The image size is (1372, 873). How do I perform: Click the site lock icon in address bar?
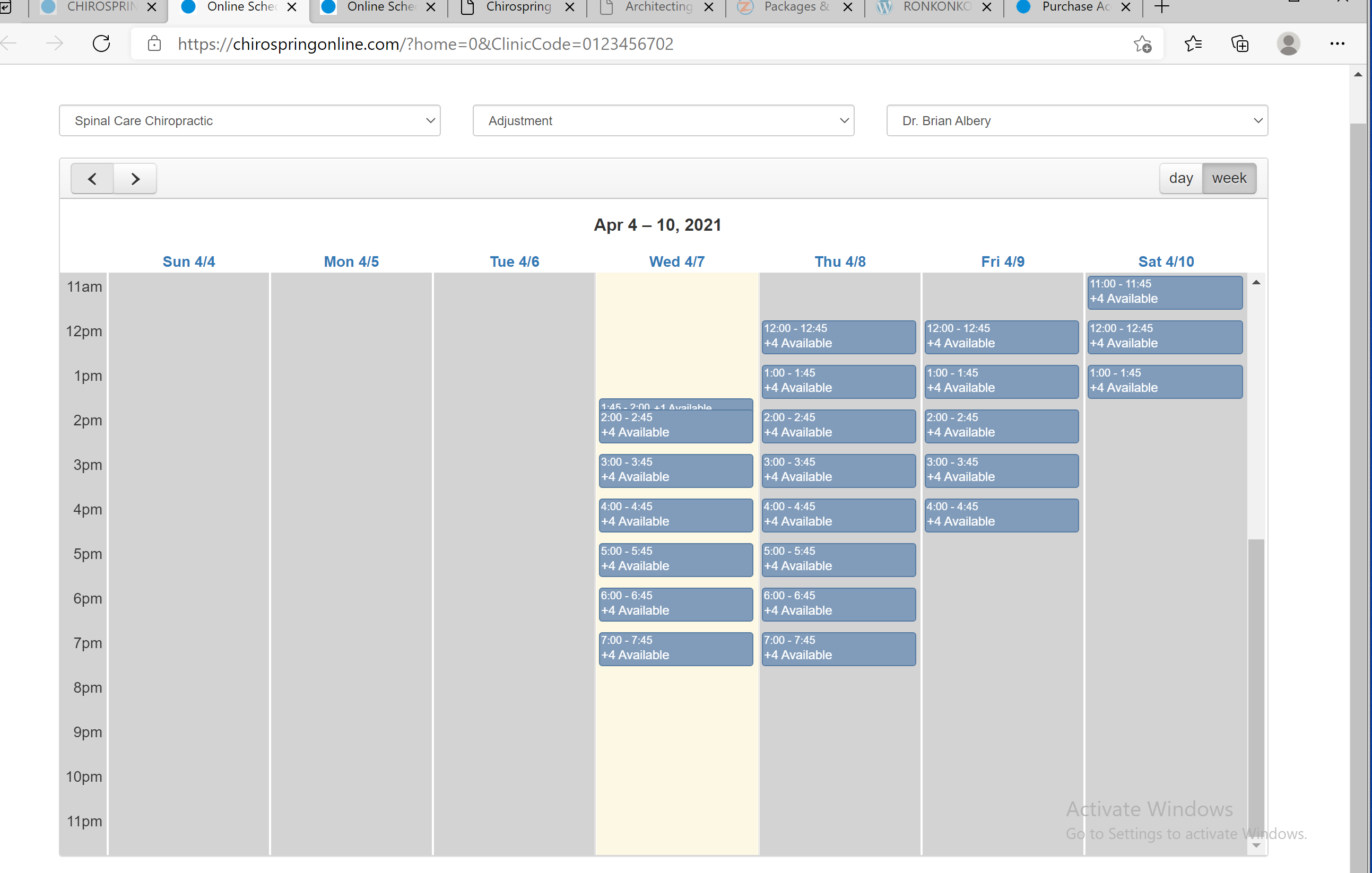point(154,44)
